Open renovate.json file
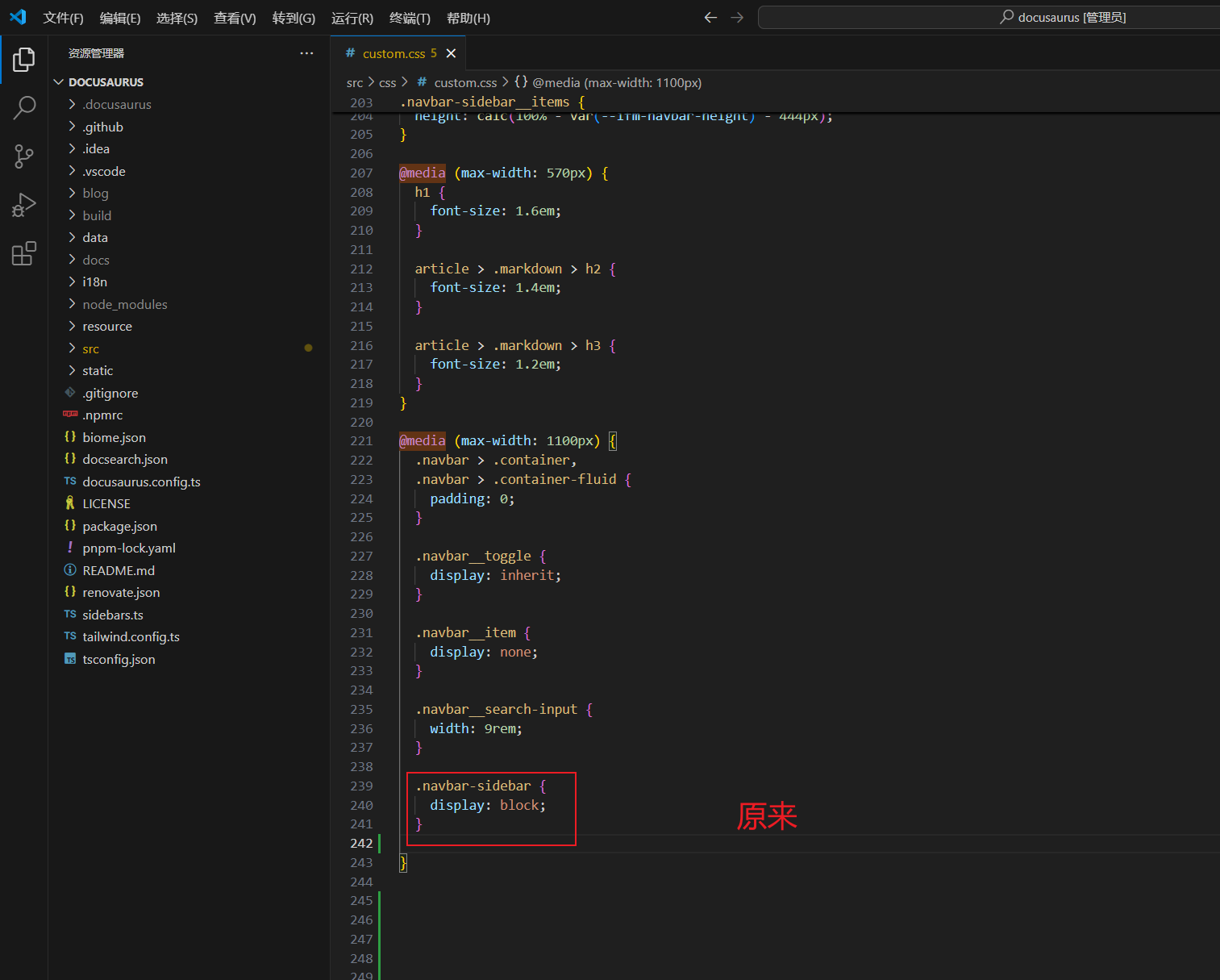 pyautogui.click(x=189, y=592)
